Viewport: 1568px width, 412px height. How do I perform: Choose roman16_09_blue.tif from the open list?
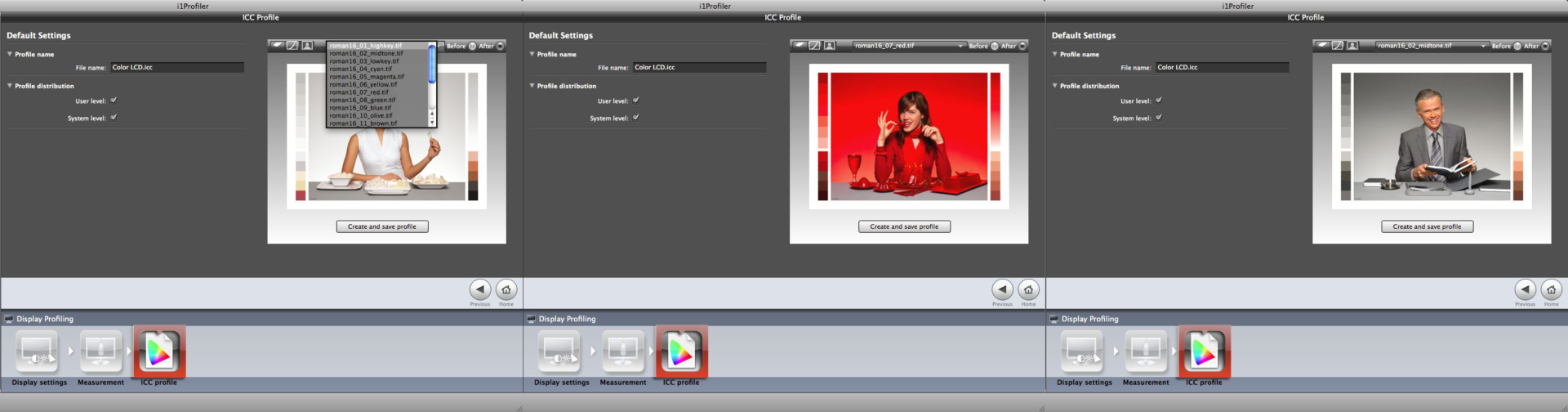(360, 108)
